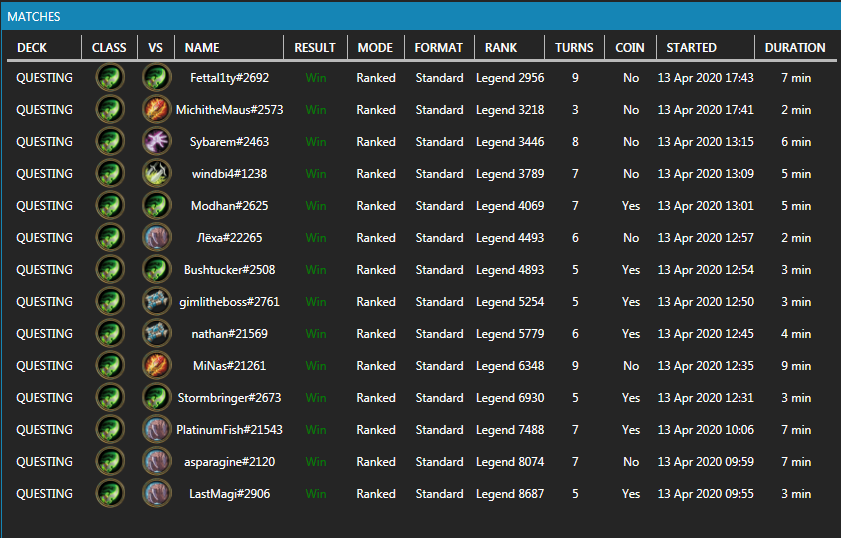Screen dimensions: 841x538
Task: Click Win result in PlatinumFish#21543 row
Action: (x=316, y=430)
